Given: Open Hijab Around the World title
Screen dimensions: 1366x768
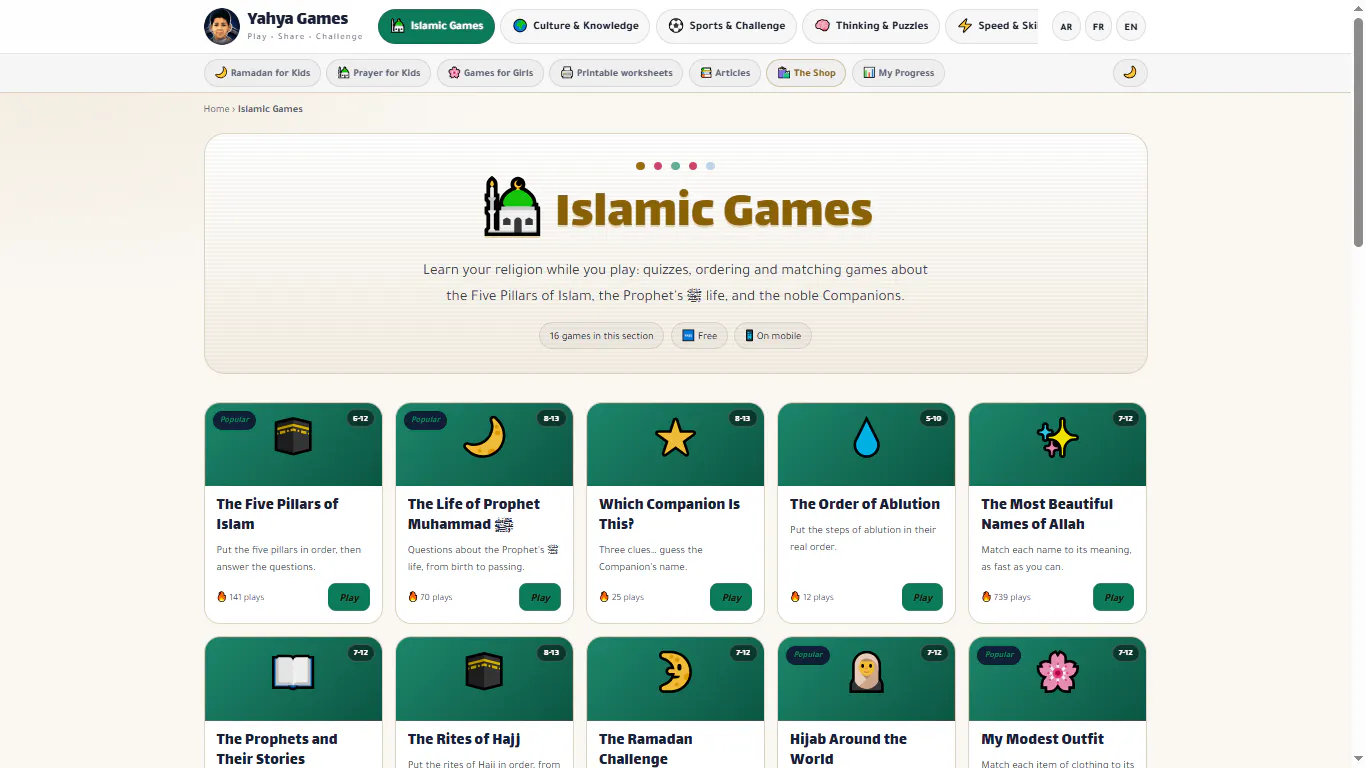Looking at the screenshot, I should click(848, 749).
